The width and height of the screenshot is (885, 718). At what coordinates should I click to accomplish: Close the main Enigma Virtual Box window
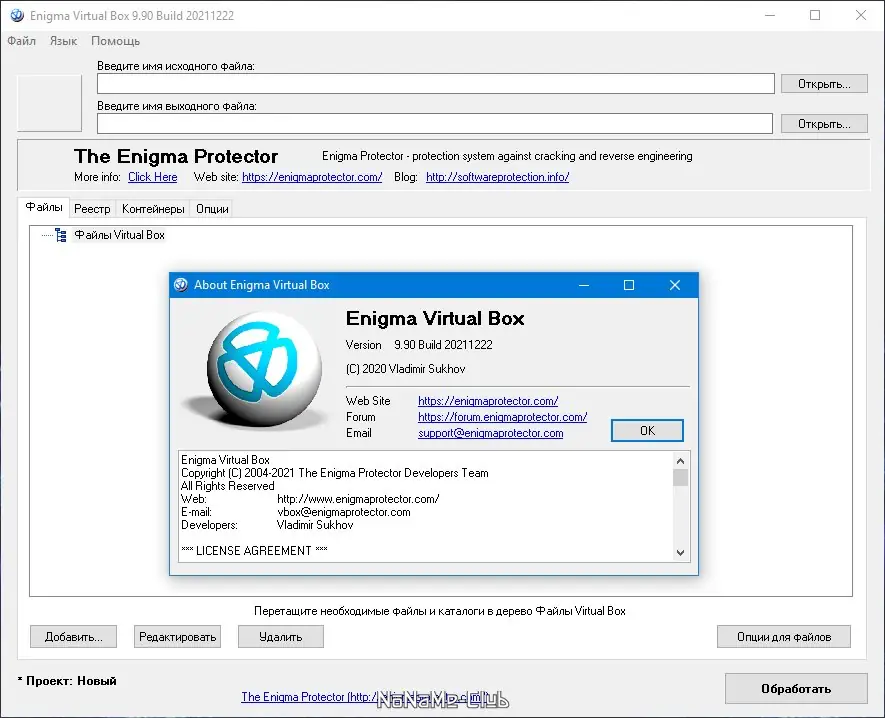click(861, 15)
